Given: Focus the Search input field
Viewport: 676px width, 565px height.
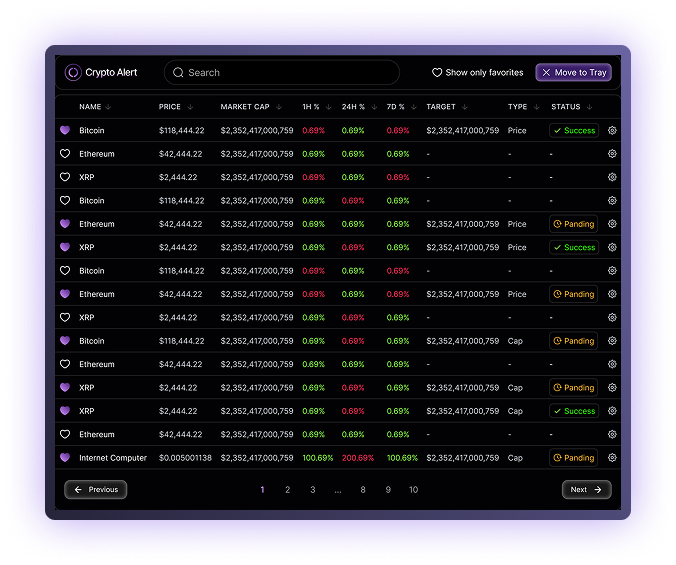Looking at the screenshot, I should point(285,72).
